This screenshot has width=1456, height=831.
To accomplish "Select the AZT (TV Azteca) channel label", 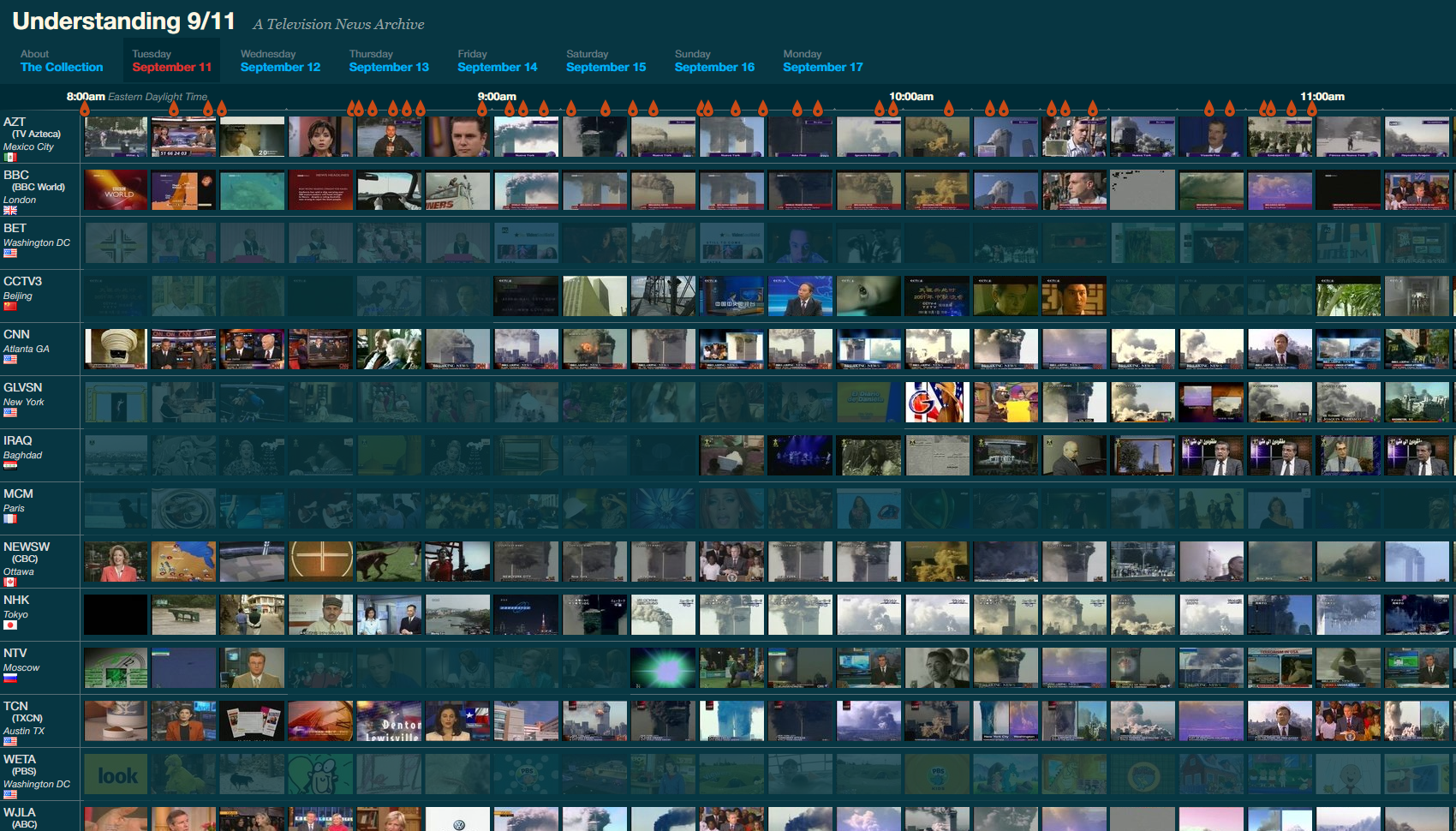I will [x=32, y=128].
